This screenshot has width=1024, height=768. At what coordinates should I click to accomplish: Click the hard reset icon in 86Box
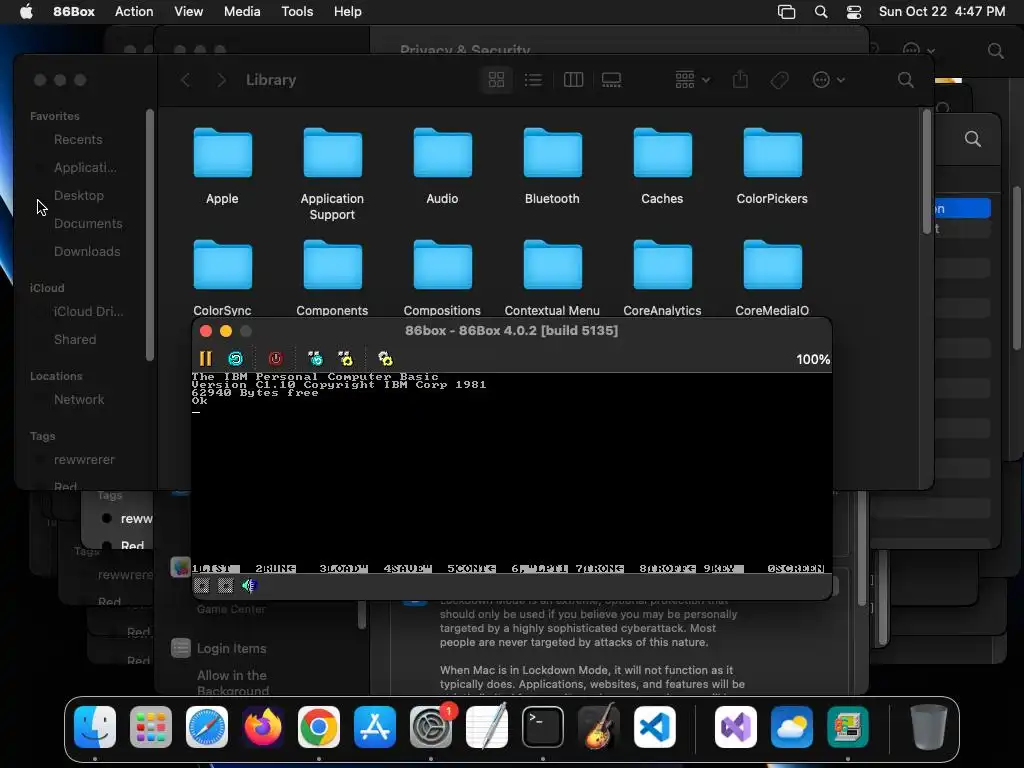coord(236,359)
